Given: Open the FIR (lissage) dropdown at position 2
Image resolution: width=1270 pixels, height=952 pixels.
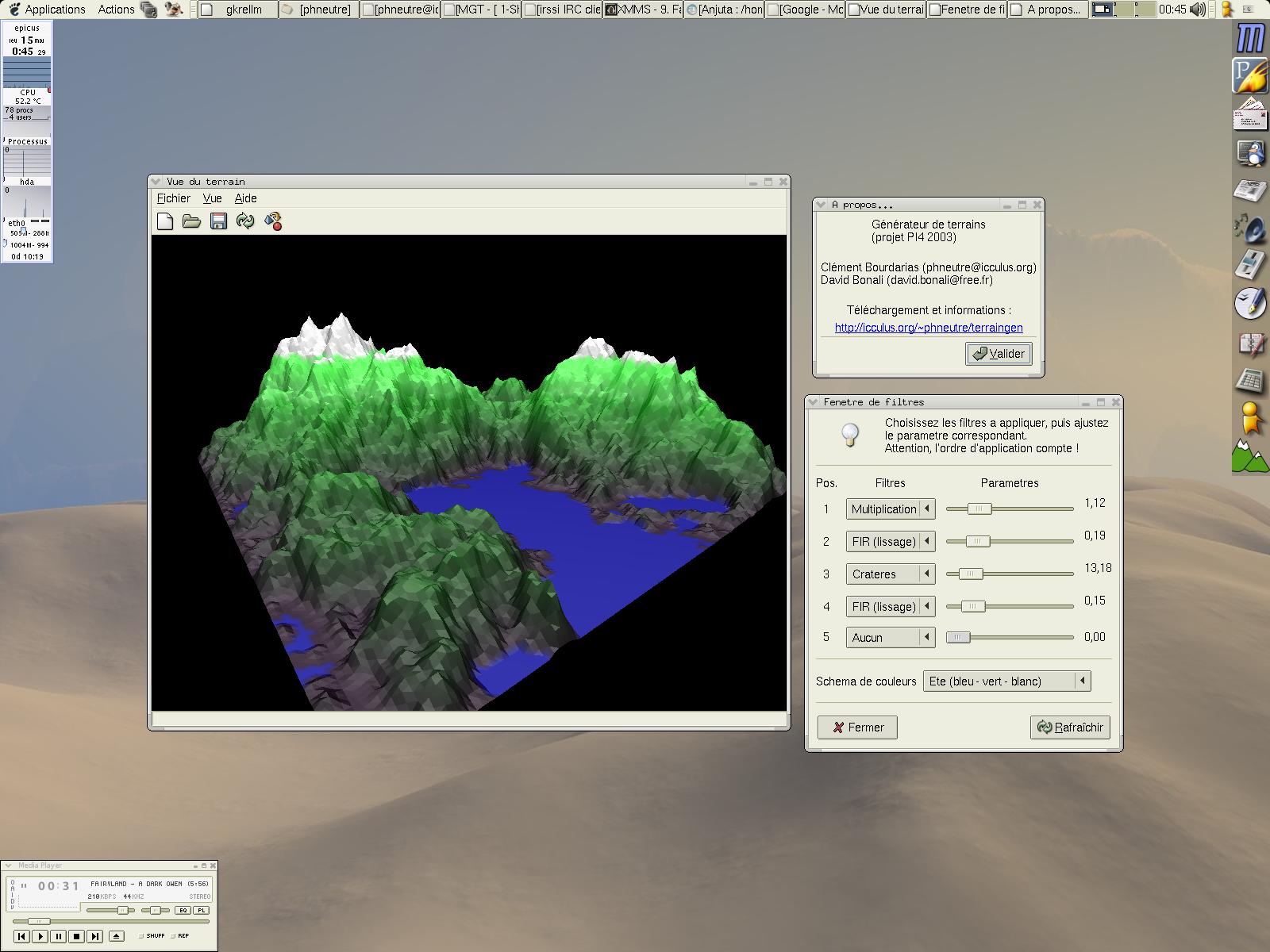Looking at the screenshot, I should pyautogui.click(x=890, y=542).
